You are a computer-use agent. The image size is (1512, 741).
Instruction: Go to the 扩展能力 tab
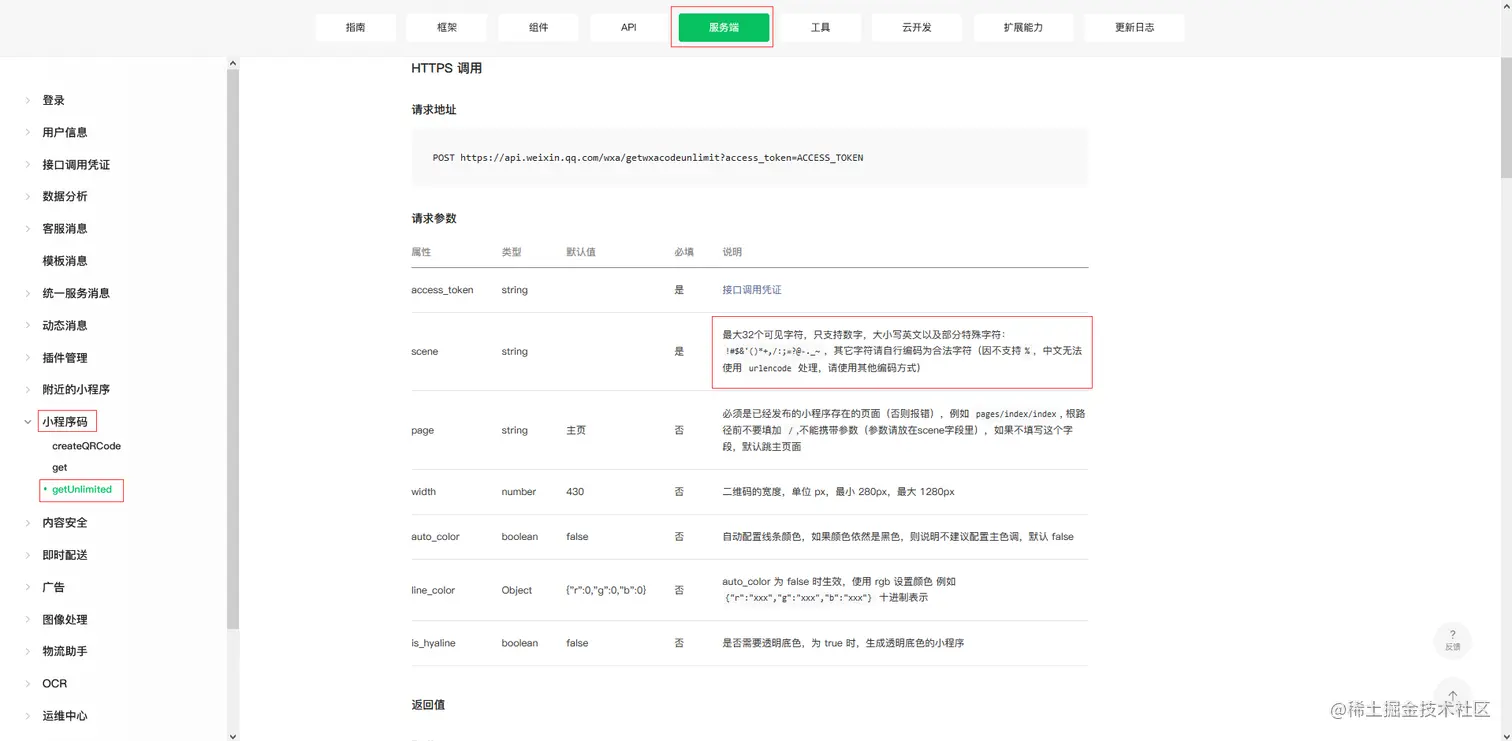(x=1023, y=28)
